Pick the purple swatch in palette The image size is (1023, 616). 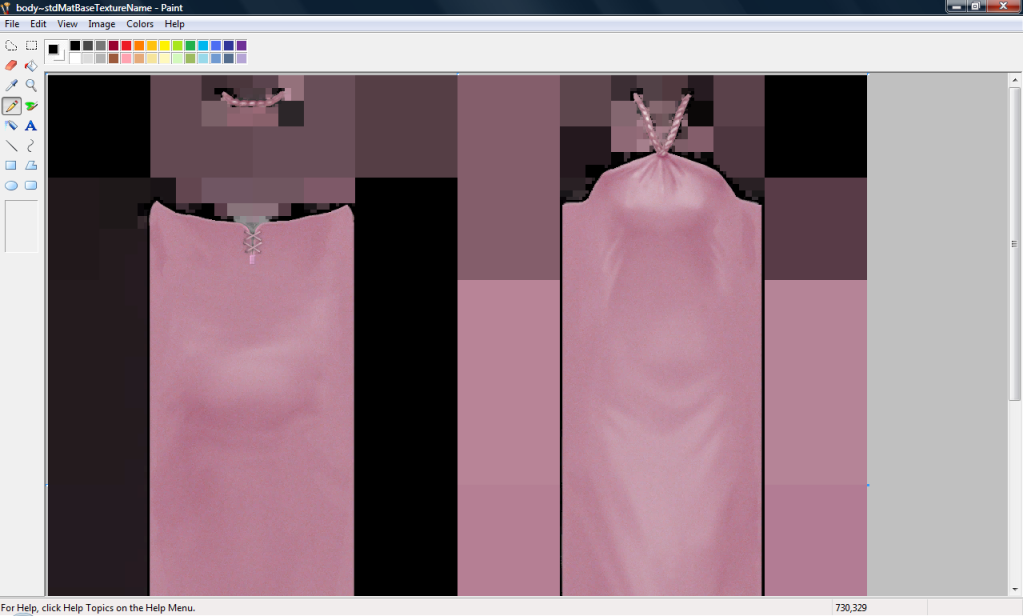pos(241,45)
